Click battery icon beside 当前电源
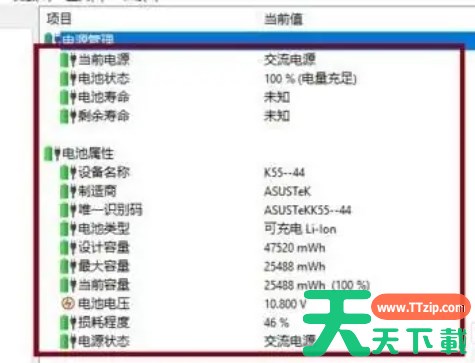The image size is (475, 363). tap(68, 60)
